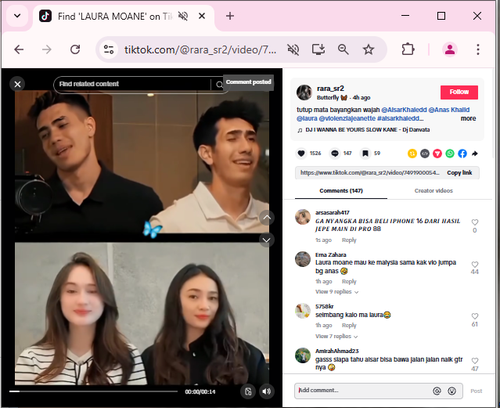The width and height of the screenshot is (500, 408).
Task: Go forward to the next page
Action: tap(47, 50)
